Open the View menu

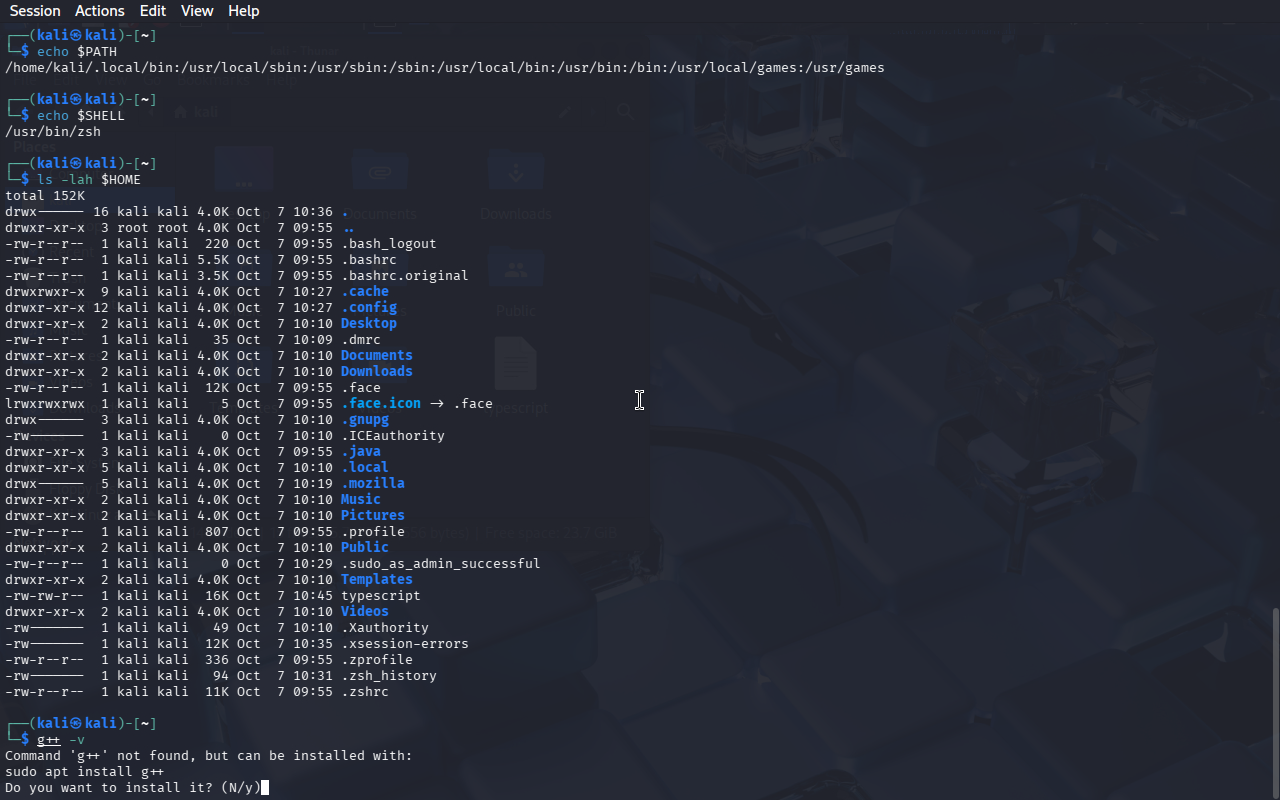(197, 11)
